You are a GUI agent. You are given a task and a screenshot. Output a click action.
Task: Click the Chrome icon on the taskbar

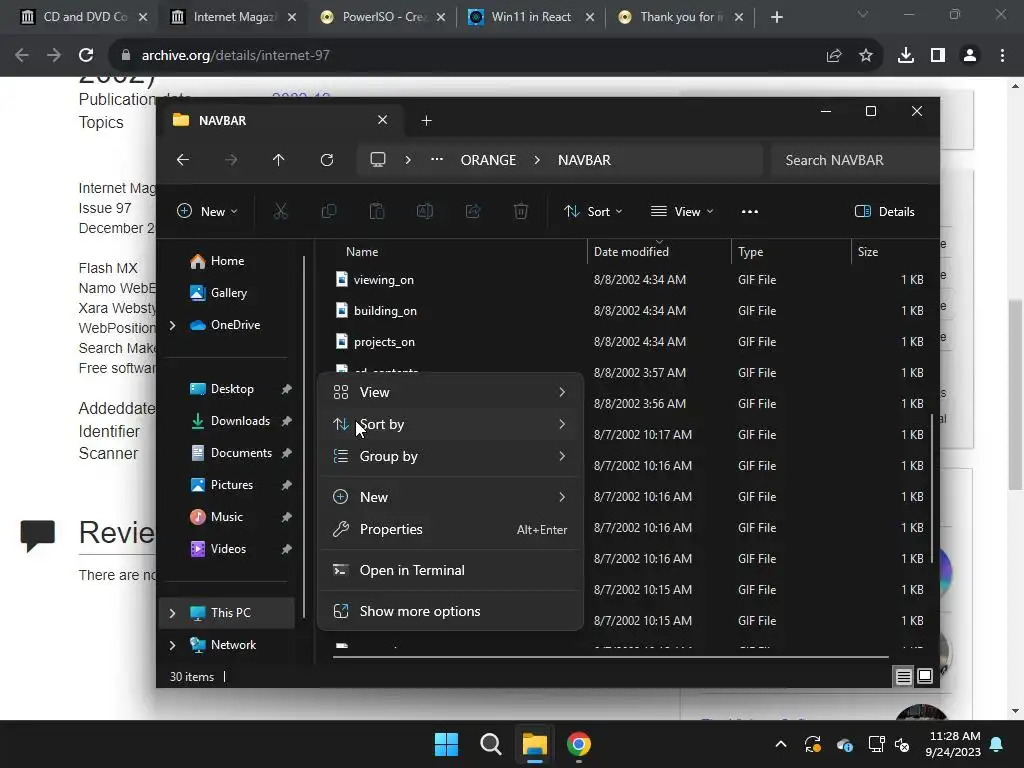579,744
